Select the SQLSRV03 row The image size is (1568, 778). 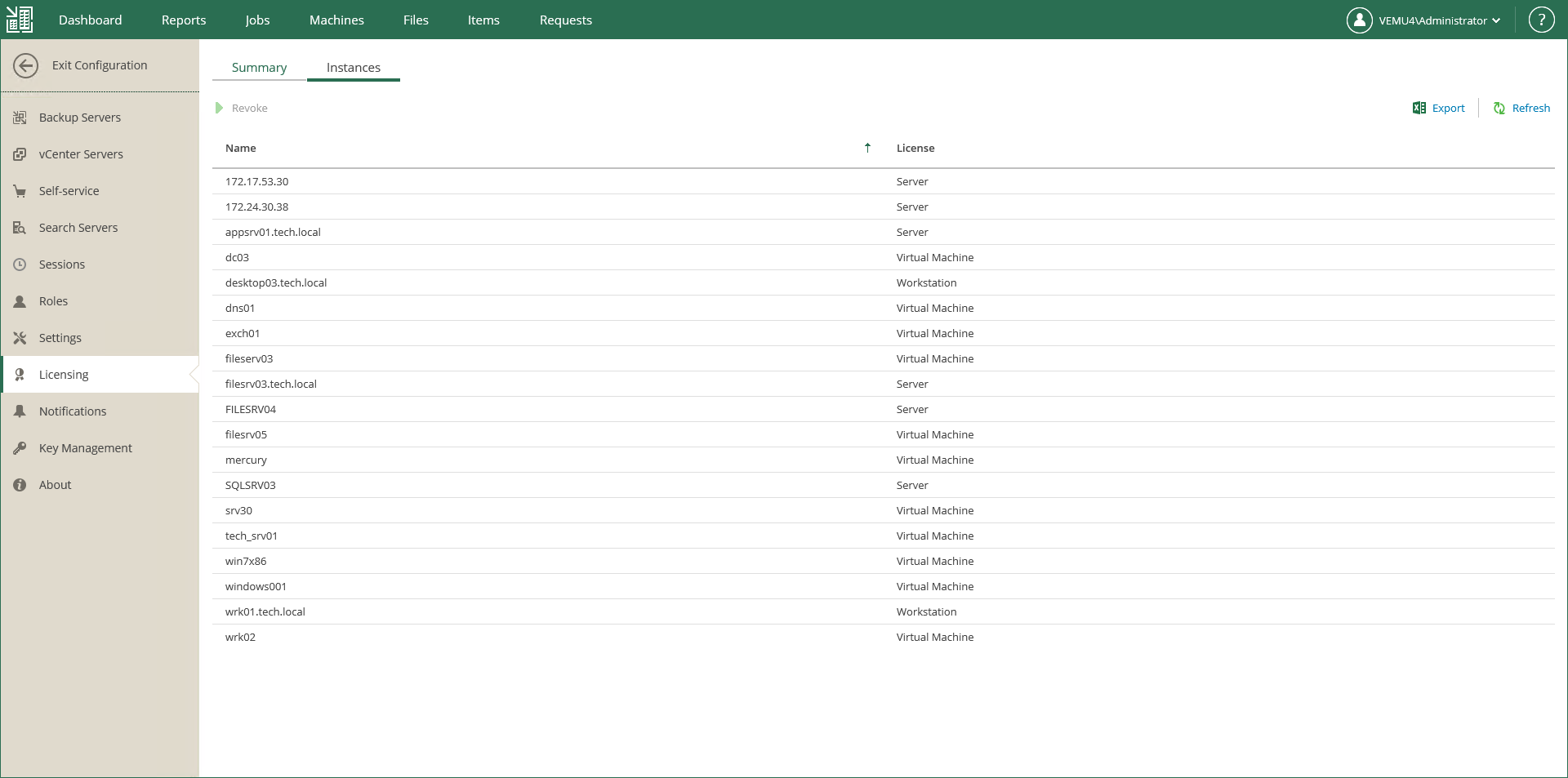[883, 485]
